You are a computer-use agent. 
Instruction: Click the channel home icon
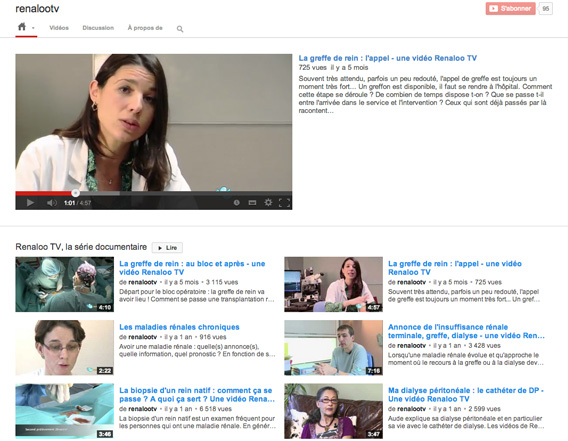tap(22, 27)
